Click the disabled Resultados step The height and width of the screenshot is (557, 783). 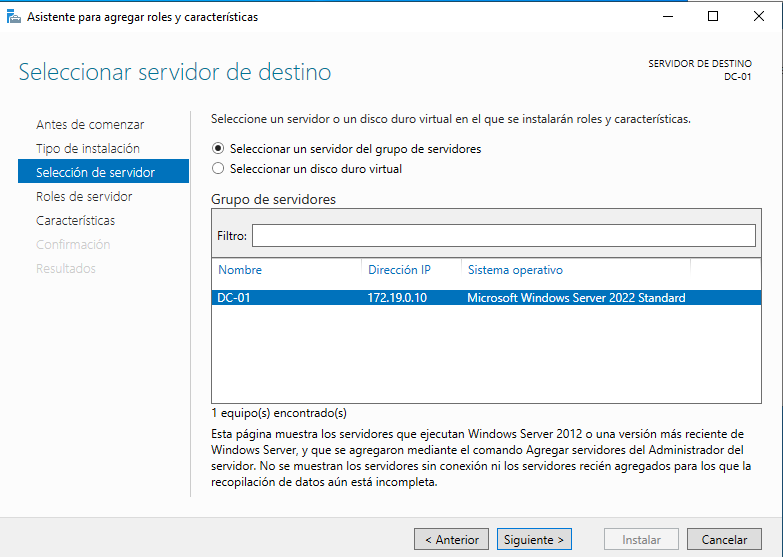click(x=65, y=268)
